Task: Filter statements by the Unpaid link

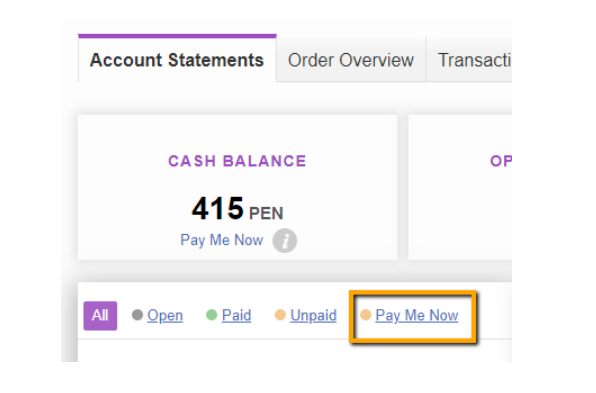Action: tap(313, 315)
